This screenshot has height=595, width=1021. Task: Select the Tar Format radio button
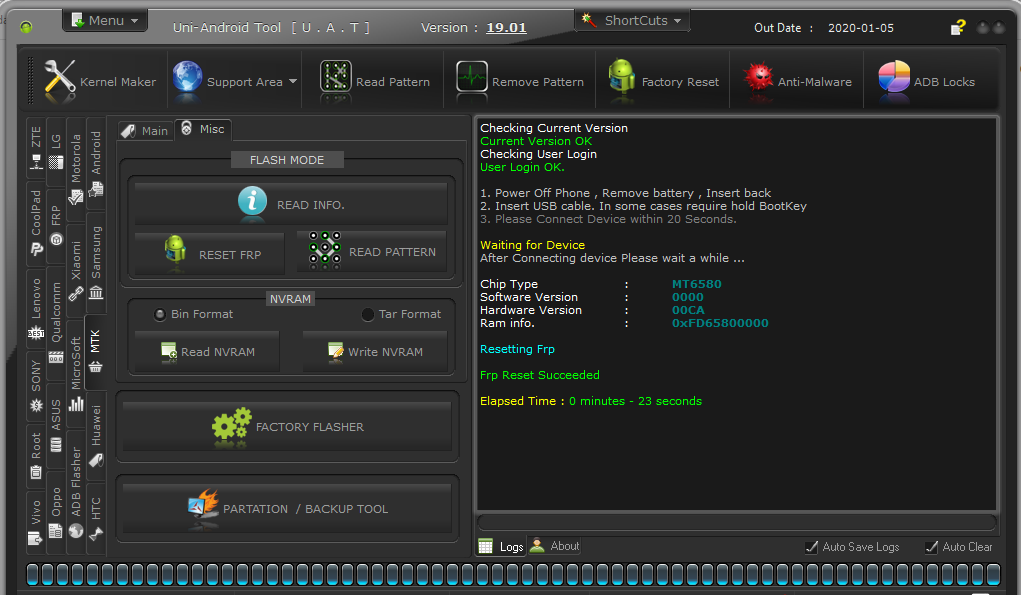coord(368,314)
